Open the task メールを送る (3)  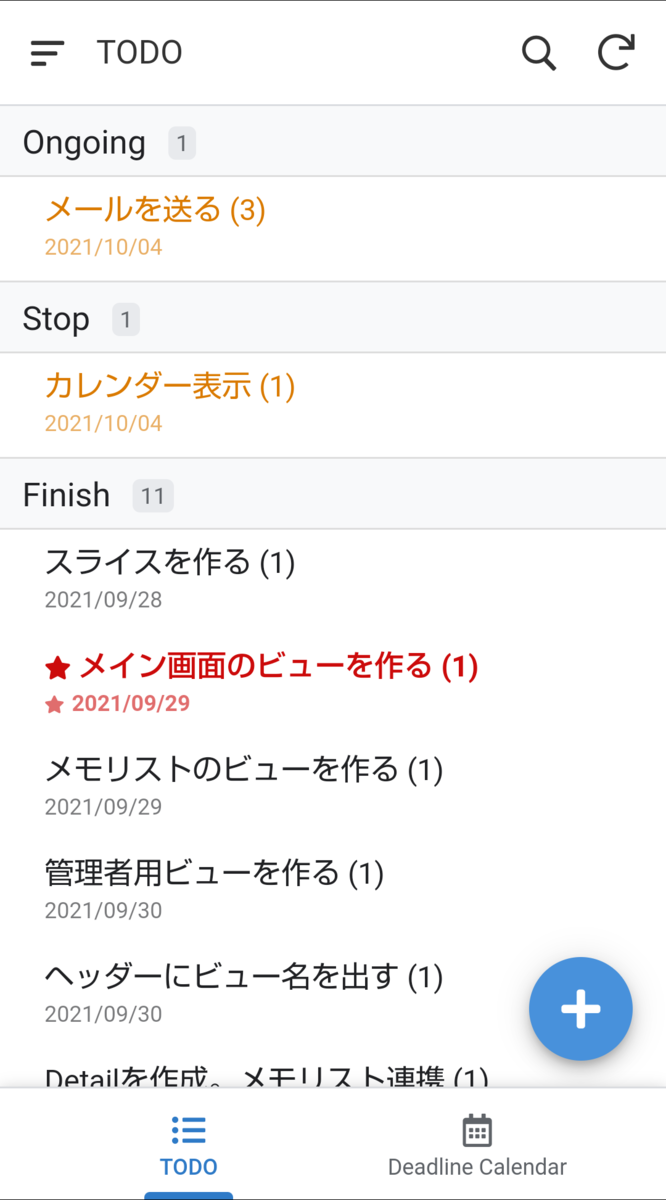(x=156, y=211)
